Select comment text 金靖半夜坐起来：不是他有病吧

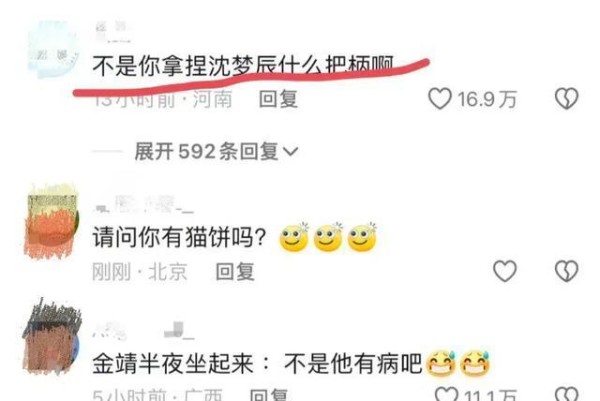click(x=257, y=363)
